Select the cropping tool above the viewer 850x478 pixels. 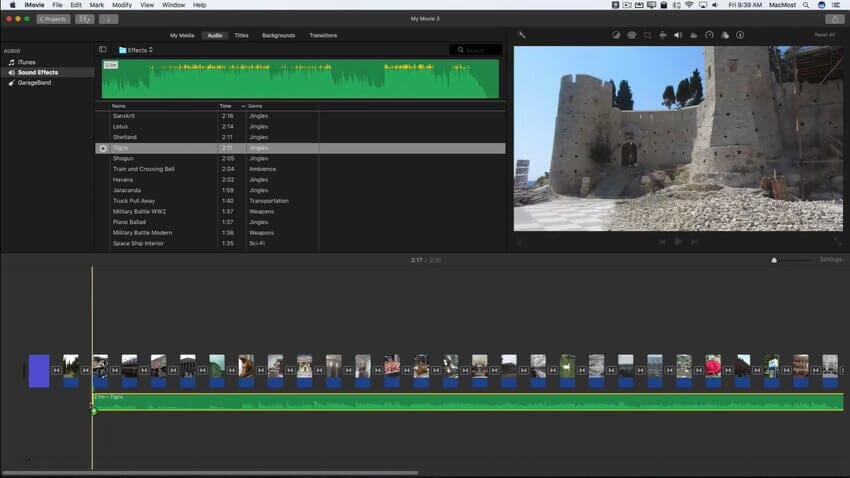tap(648, 35)
